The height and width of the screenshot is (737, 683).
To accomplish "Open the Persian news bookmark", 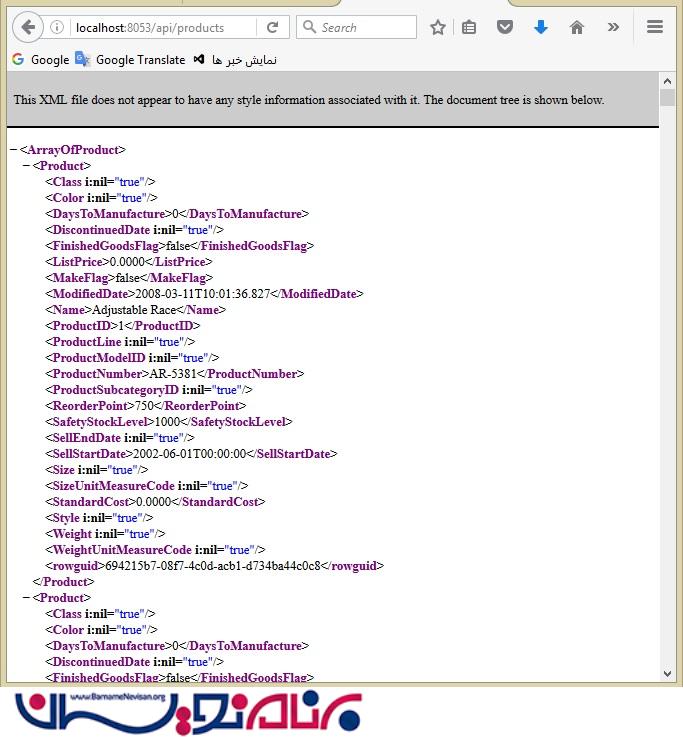I will pos(236,60).
